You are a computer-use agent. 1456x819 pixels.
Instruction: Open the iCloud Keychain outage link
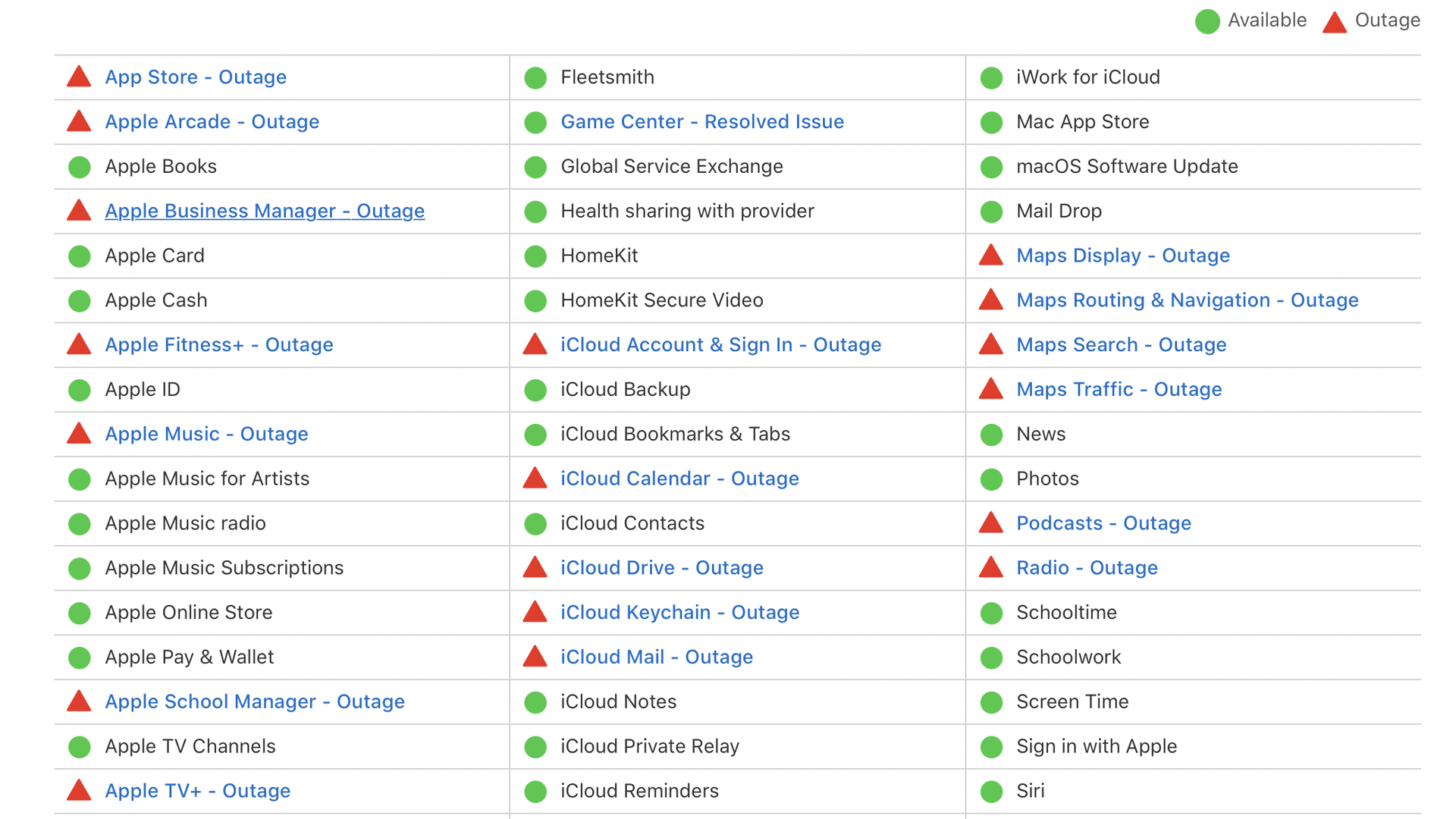[679, 612]
